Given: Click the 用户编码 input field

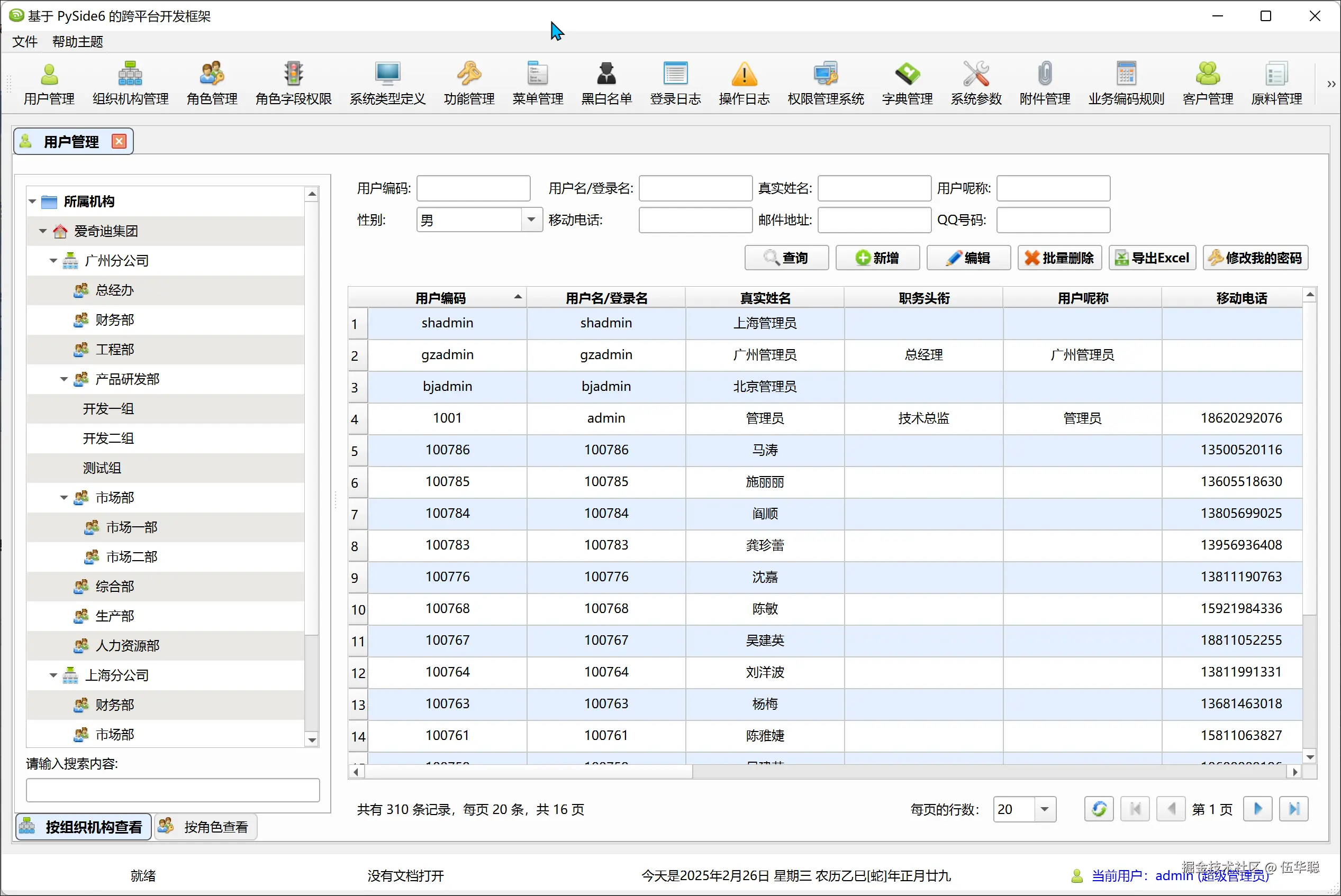Looking at the screenshot, I should tap(473, 188).
